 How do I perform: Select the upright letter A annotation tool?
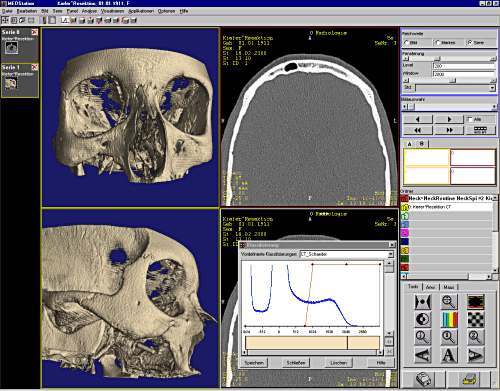(x=449, y=355)
